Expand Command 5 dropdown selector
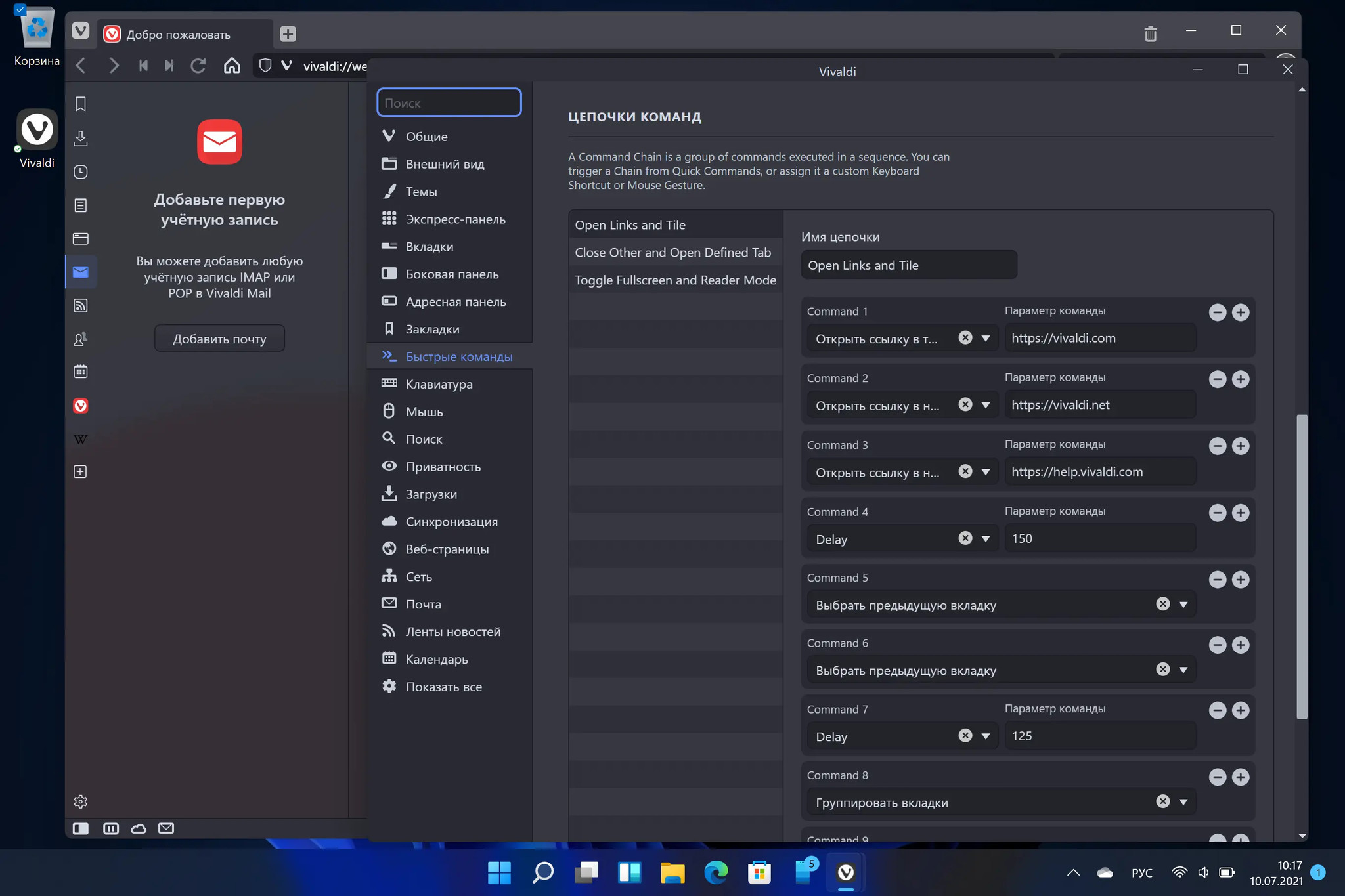This screenshot has width=1345, height=896. tap(1183, 604)
